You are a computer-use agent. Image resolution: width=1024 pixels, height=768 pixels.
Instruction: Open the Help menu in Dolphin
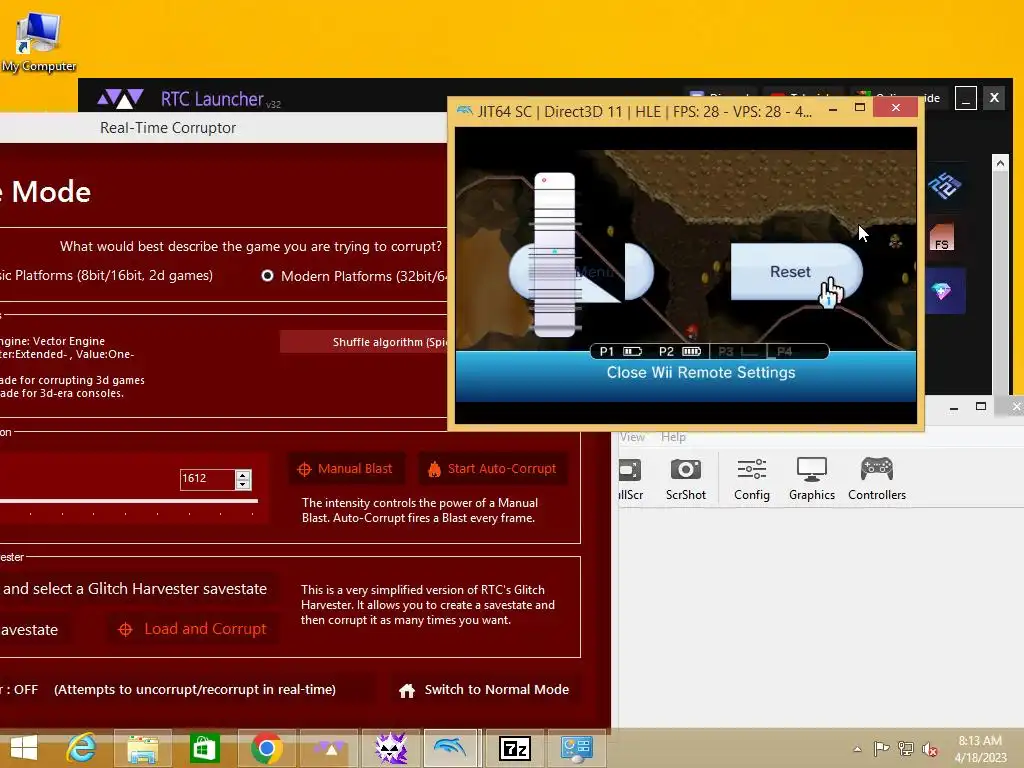673,437
